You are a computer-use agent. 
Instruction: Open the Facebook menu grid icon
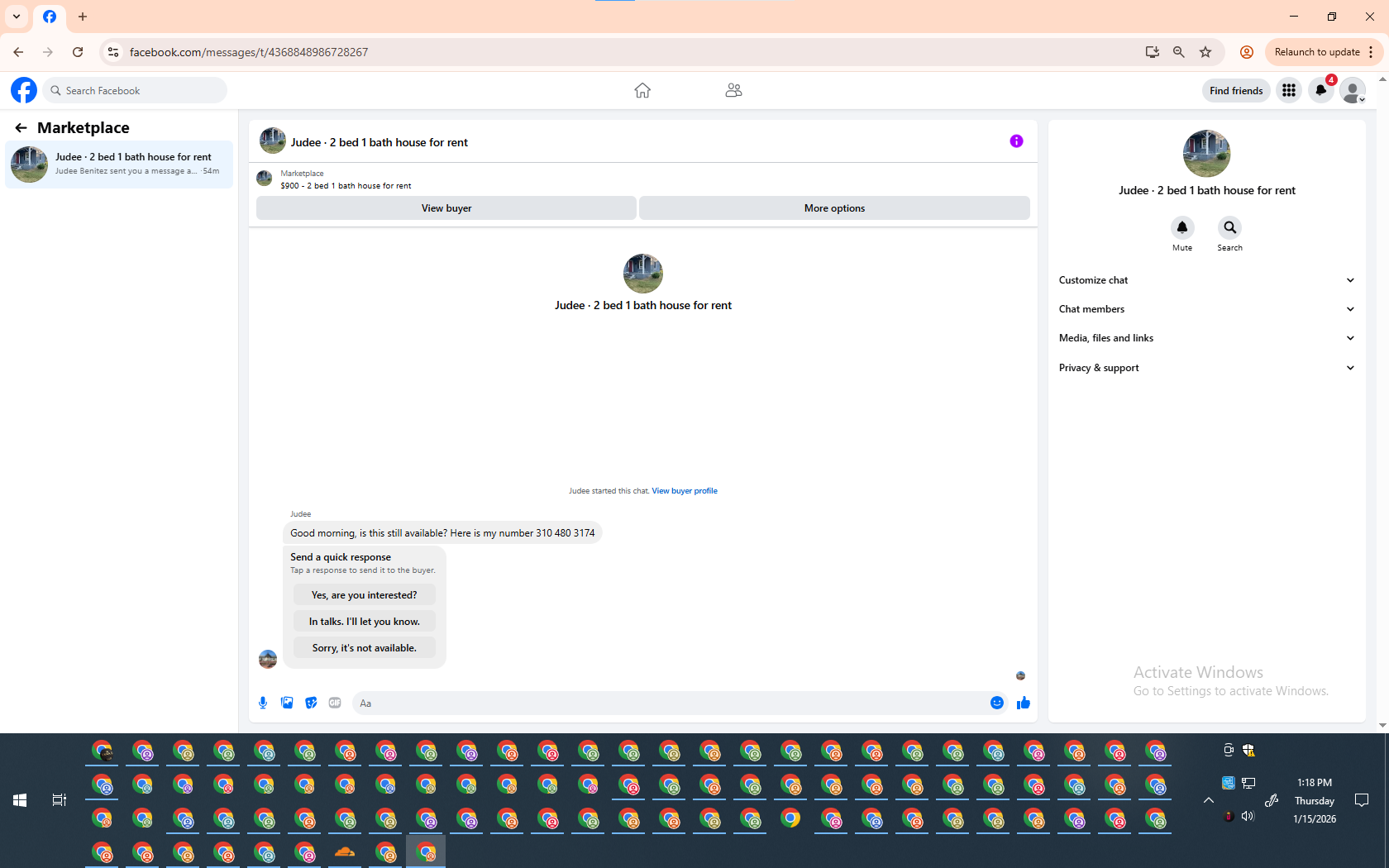1289,90
